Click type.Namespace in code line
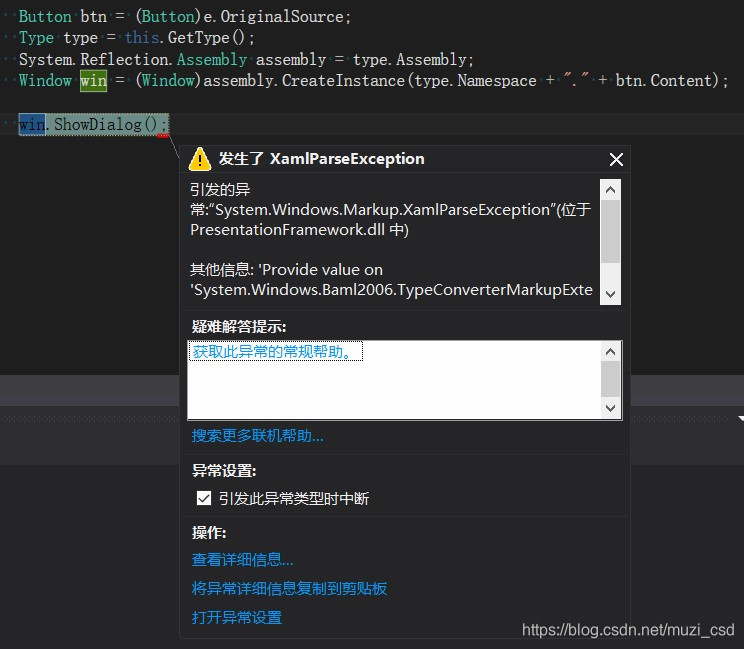The height and width of the screenshot is (649, 744). point(475,81)
